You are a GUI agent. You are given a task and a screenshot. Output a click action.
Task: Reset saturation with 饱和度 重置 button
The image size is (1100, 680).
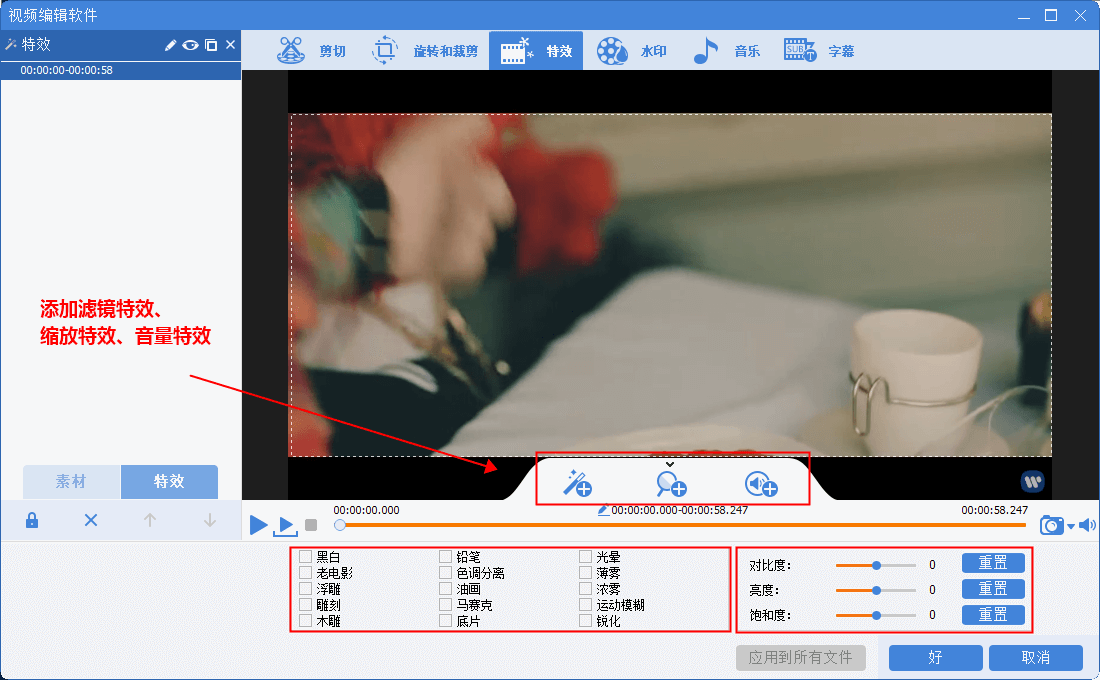coord(993,614)
